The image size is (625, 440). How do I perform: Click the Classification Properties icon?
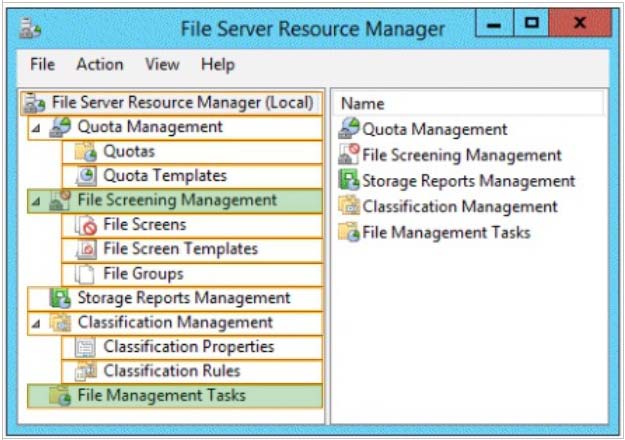tap(85, 347)
